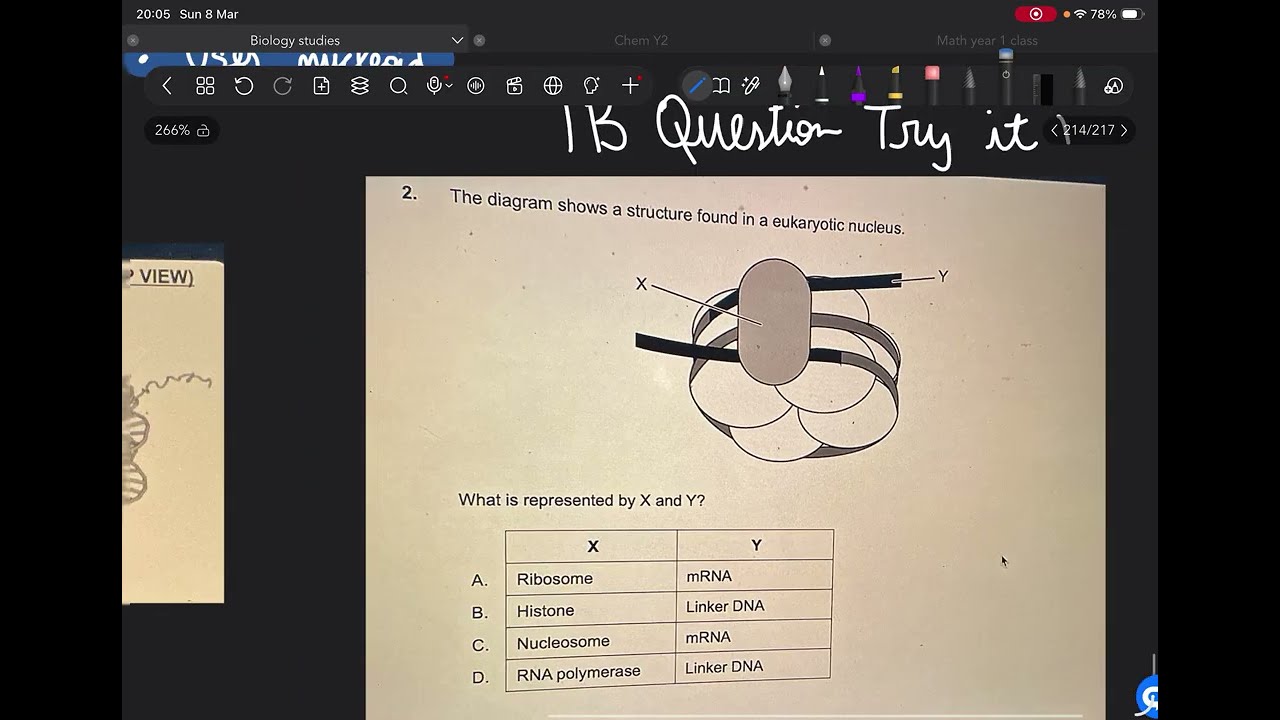Close the Math year 1 class tab
Viewport: 1280px width, 720px height.
pyautogui.click(x=825, y=41)
